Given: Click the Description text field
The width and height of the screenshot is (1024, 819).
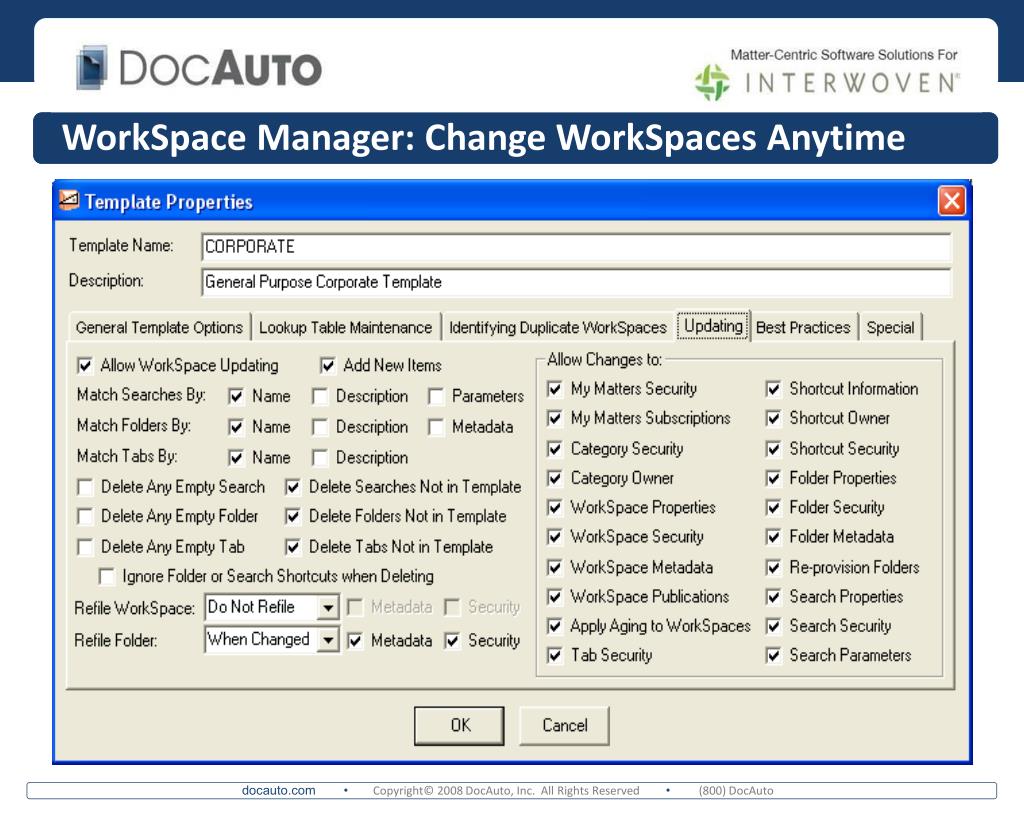Looking at the screenshot, I should (576, 282).
